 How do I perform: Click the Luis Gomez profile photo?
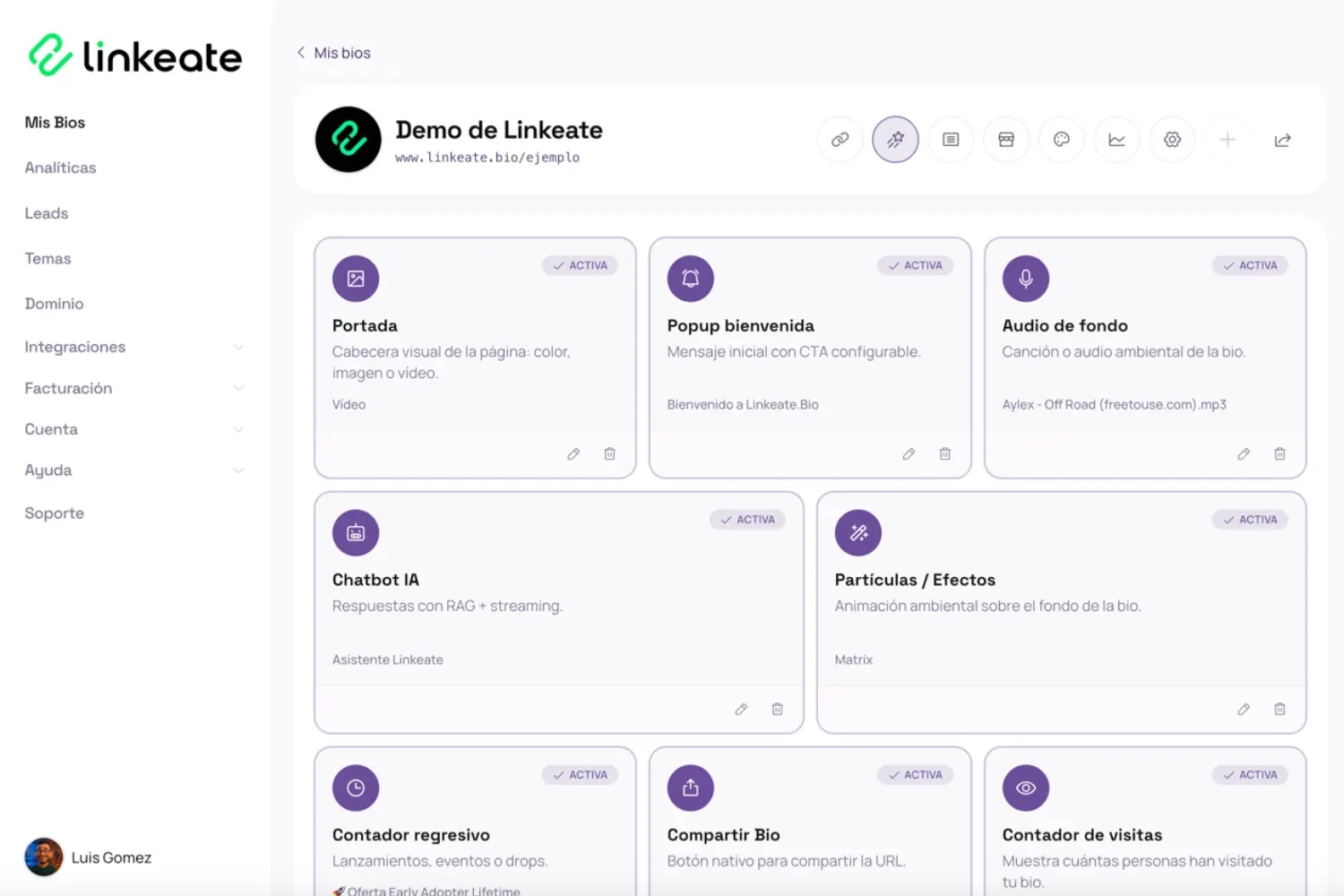point(44,857)
